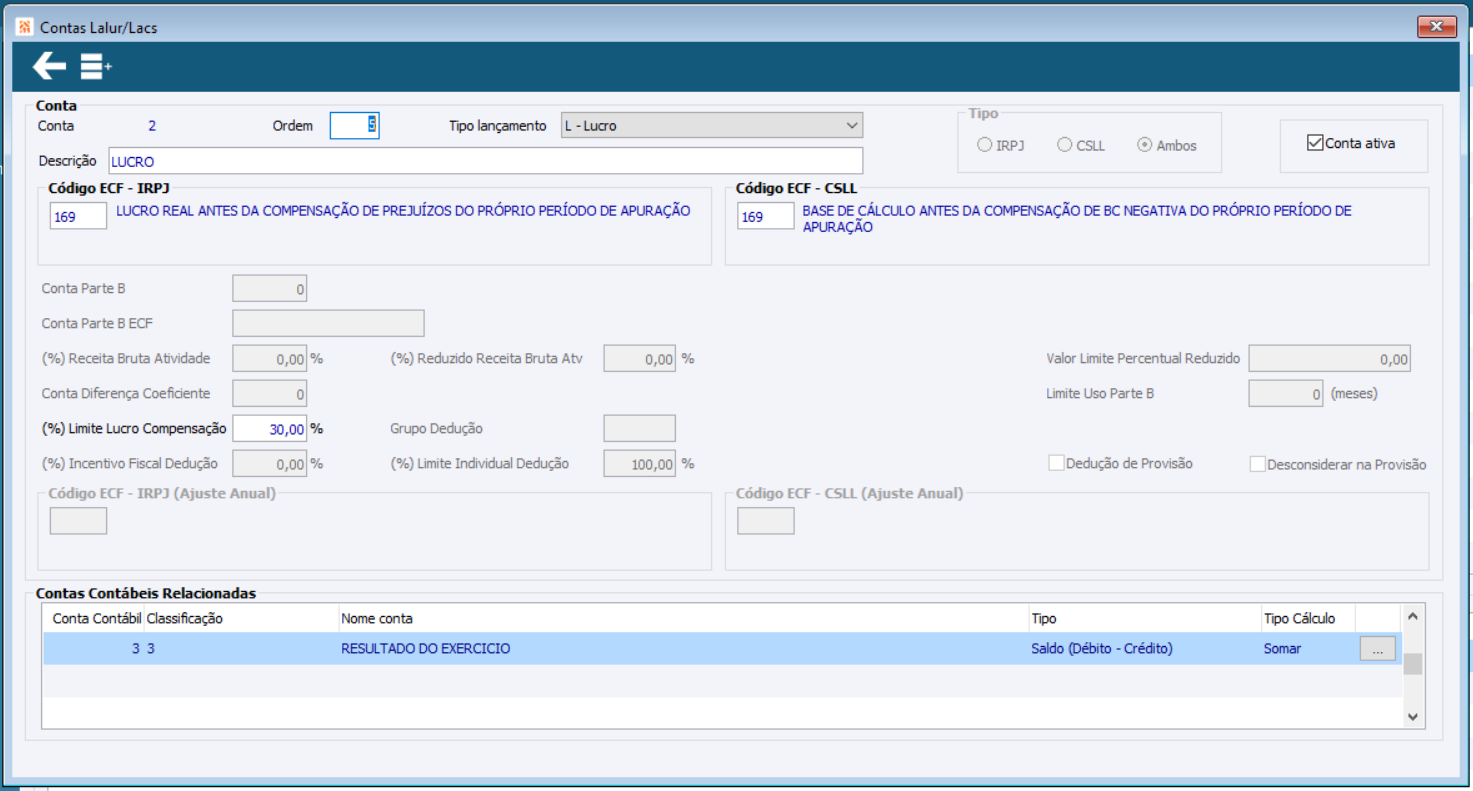Click the Tipo column header in the grid
The image size is (1473, 791).
pos(1043,619)
